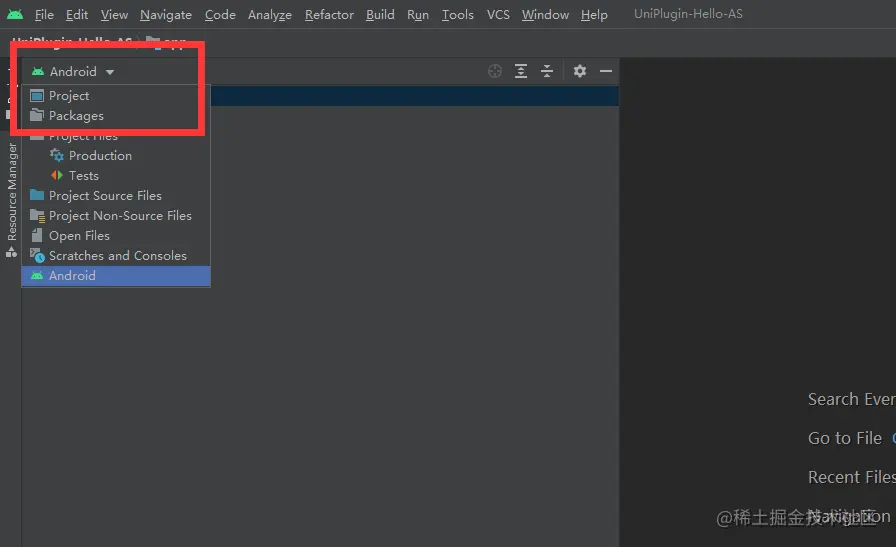Open the Window menu
The image size is (896, 547).
[545, 14]
